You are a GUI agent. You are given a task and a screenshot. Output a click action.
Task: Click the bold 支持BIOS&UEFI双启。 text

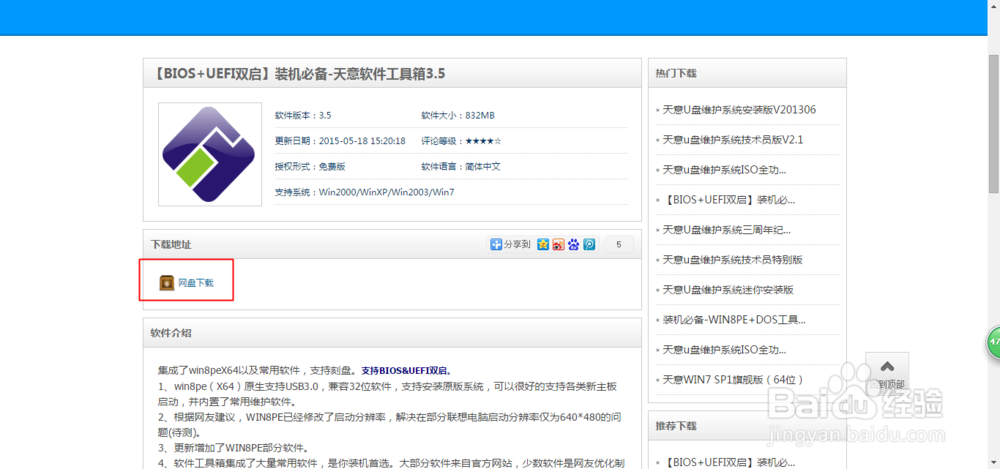(407, 370)
